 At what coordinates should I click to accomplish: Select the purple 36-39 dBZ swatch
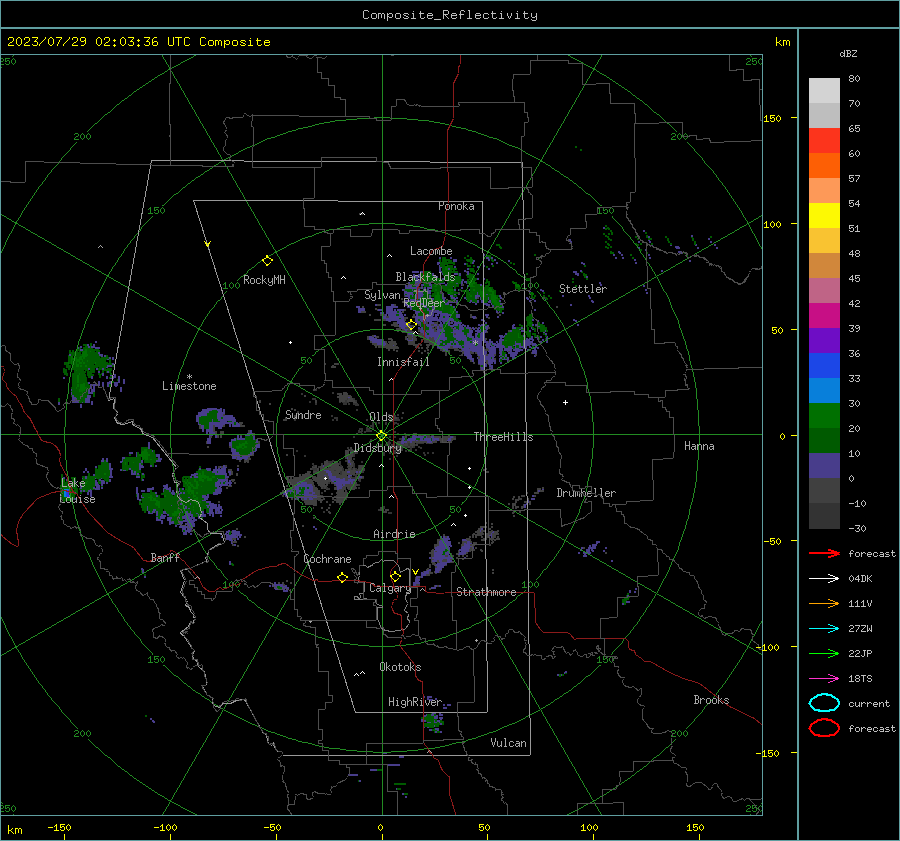(824, 340)
